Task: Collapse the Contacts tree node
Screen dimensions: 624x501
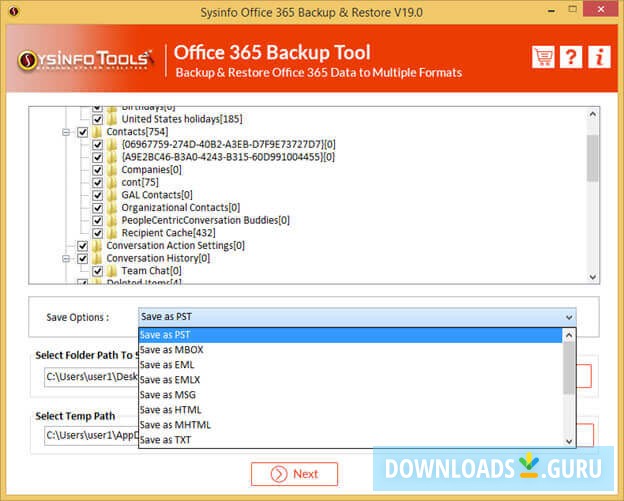Action: (66, 132)
